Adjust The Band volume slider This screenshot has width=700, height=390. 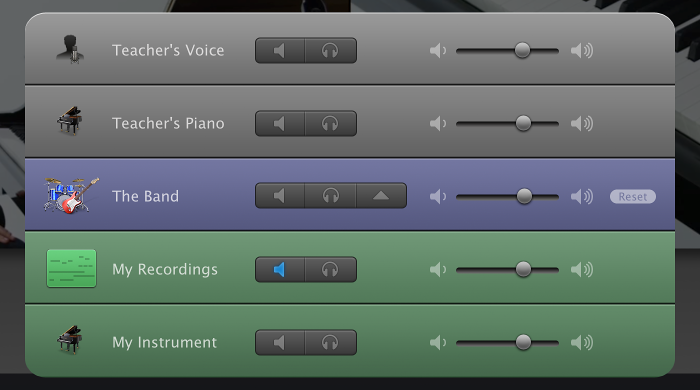tap(524, 196)
